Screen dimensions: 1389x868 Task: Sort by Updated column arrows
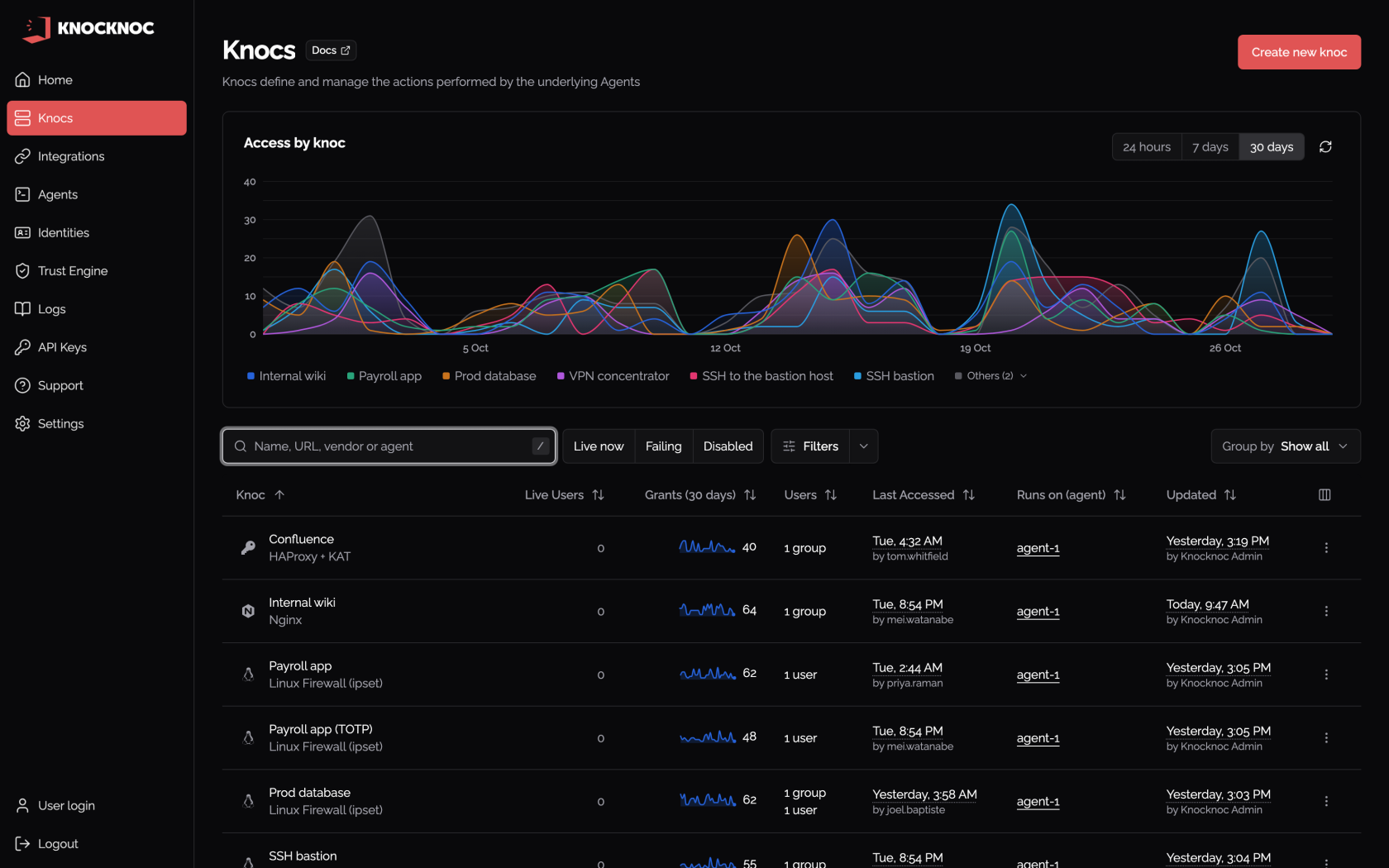pyautogui.click(x=1229, y=494)
